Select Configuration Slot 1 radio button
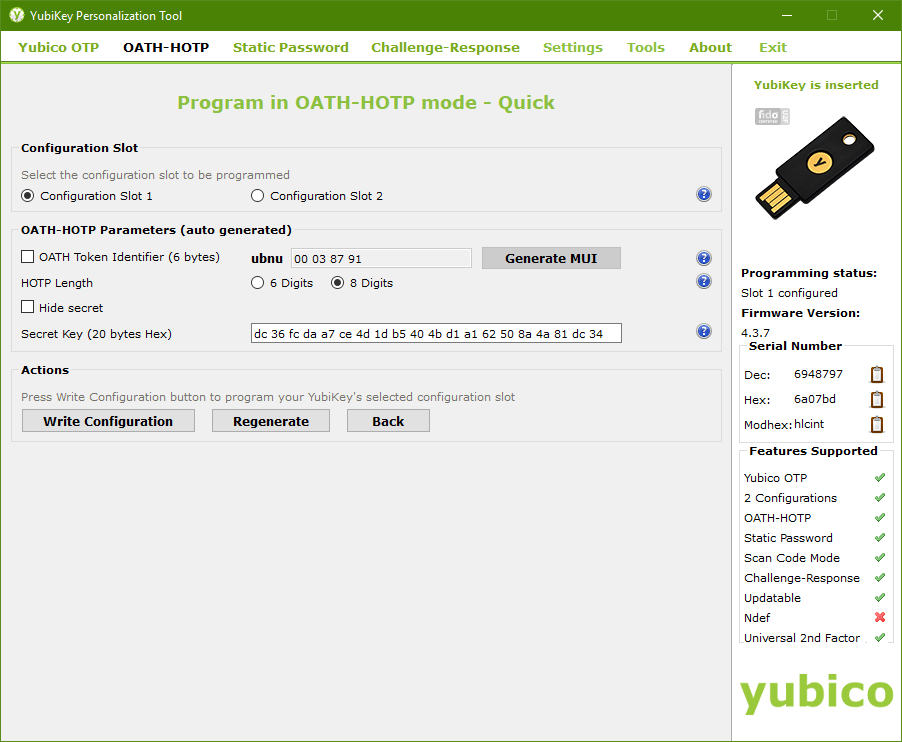 (x=27, y=196)
